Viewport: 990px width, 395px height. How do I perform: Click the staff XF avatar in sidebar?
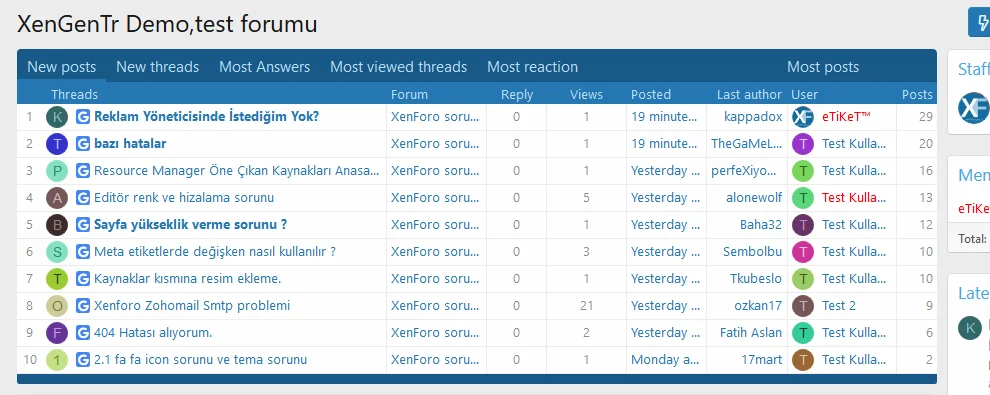tap(974, 108)
